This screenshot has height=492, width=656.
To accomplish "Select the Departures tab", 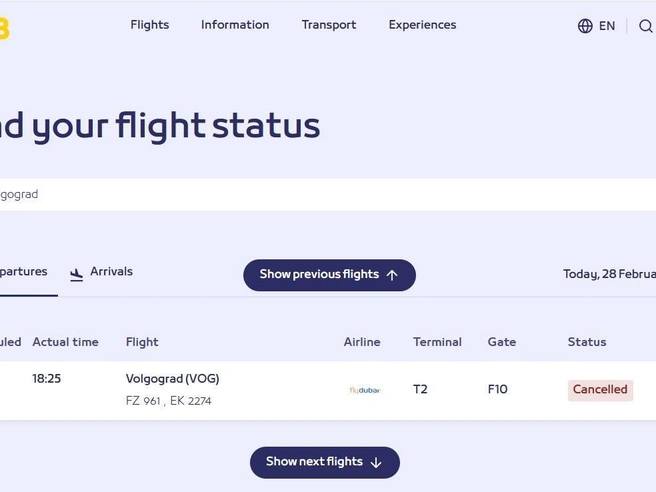I will [x=24, y=272].
